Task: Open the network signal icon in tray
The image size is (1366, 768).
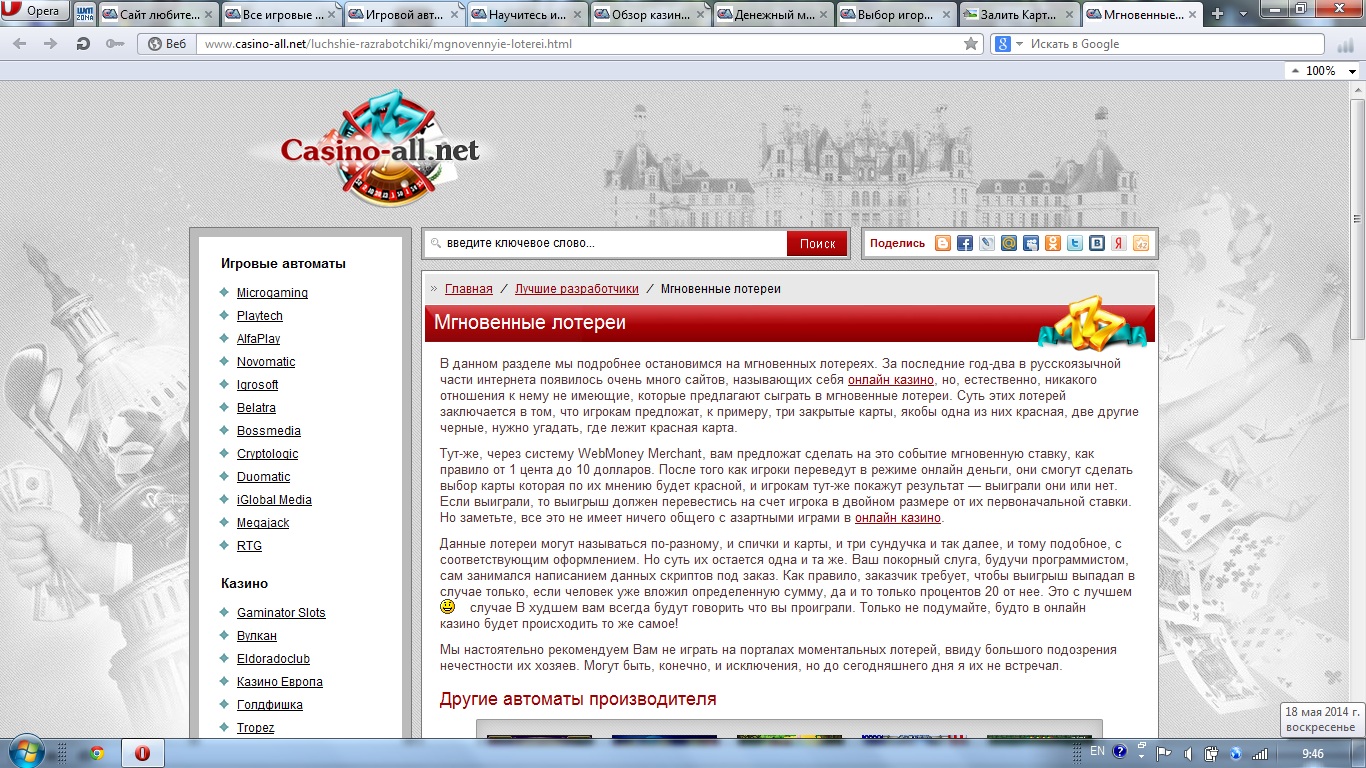Action: point(1260,753)
